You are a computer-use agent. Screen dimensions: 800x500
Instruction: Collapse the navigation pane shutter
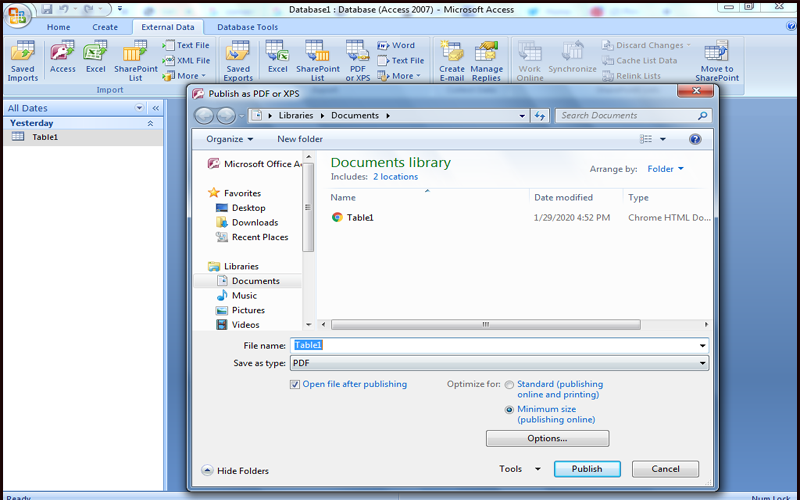[155, 108]
